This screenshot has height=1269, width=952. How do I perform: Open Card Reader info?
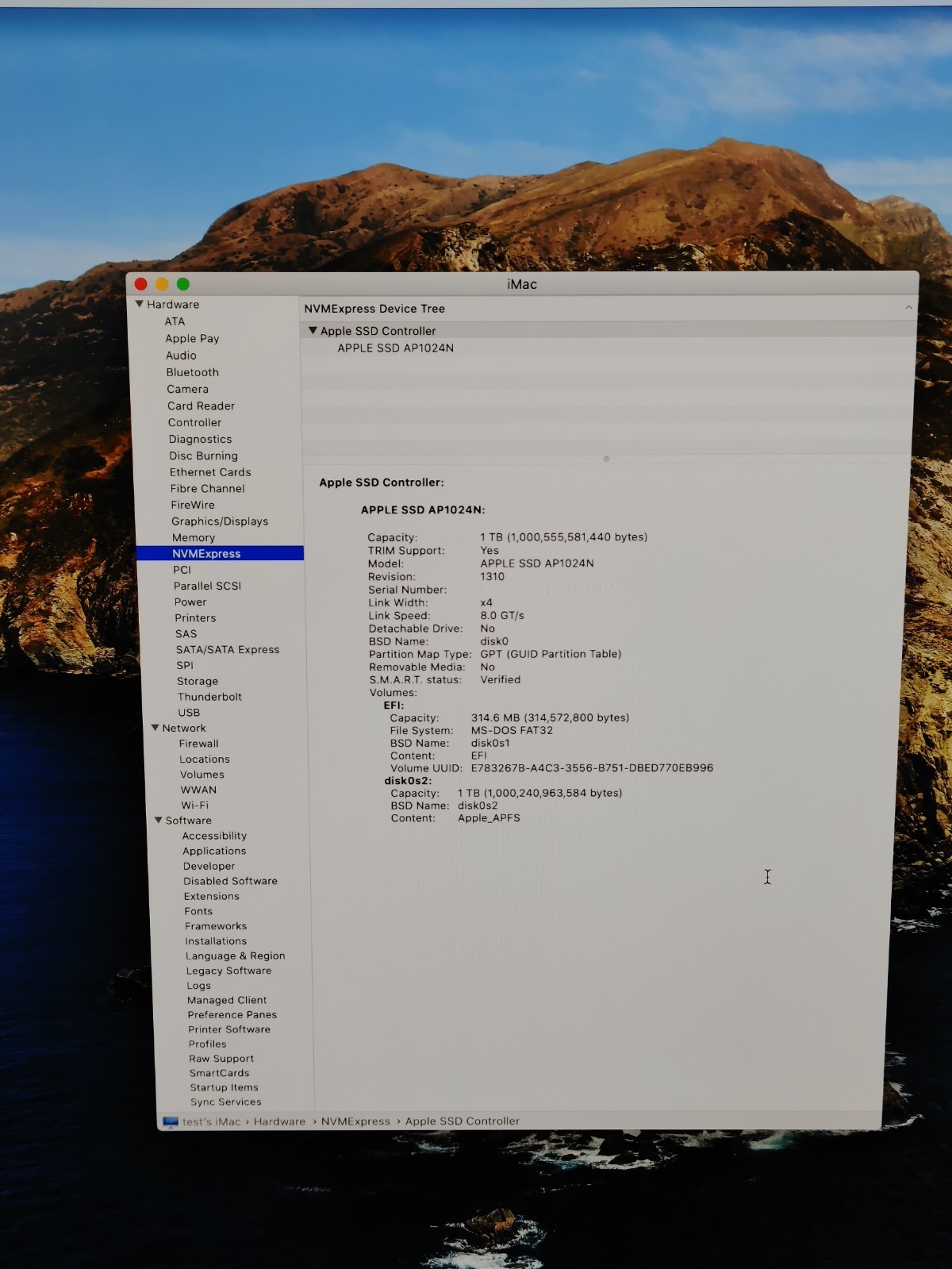201,406
